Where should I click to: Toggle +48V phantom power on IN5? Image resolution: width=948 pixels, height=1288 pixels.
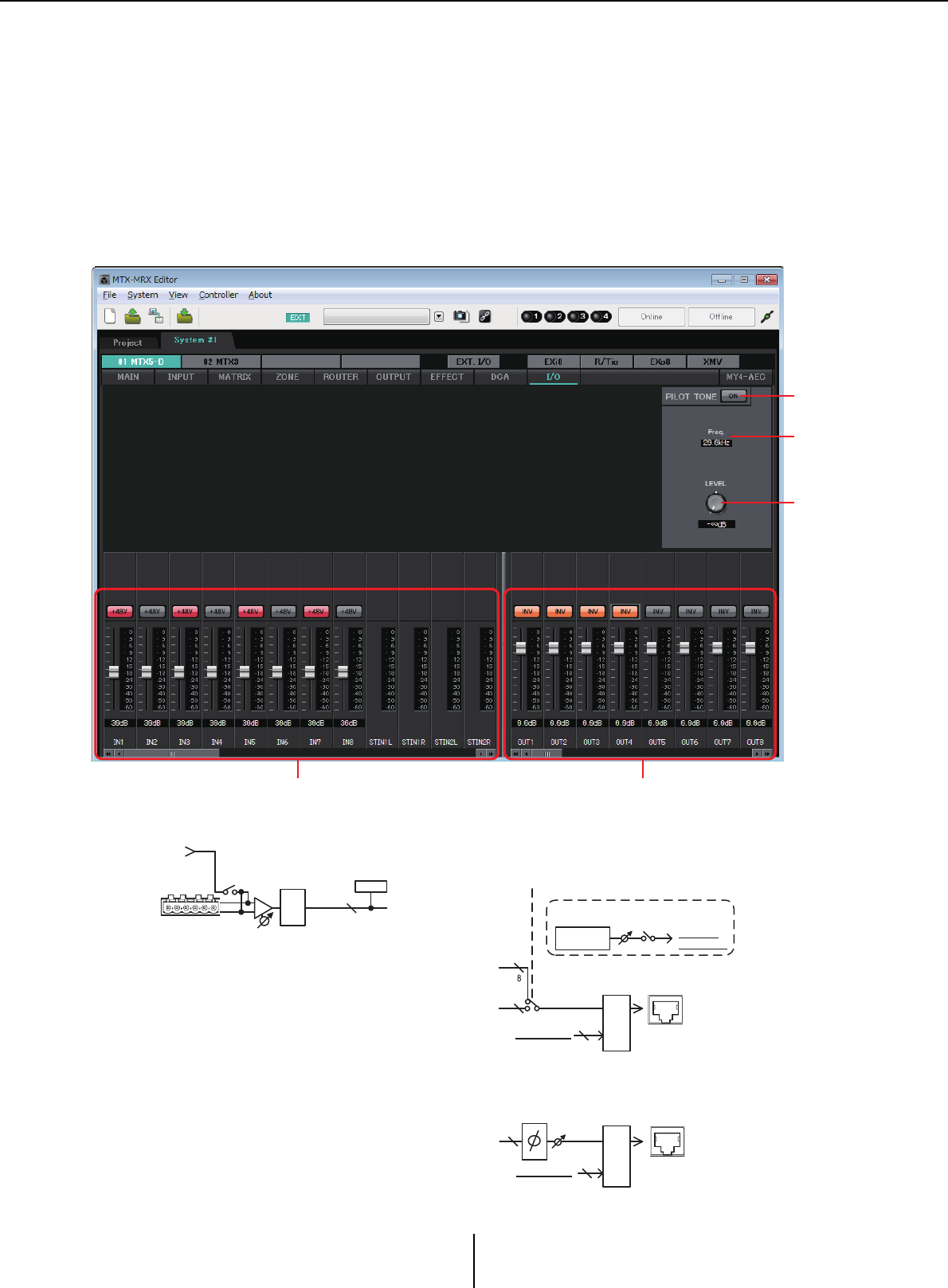coord(250,612)
